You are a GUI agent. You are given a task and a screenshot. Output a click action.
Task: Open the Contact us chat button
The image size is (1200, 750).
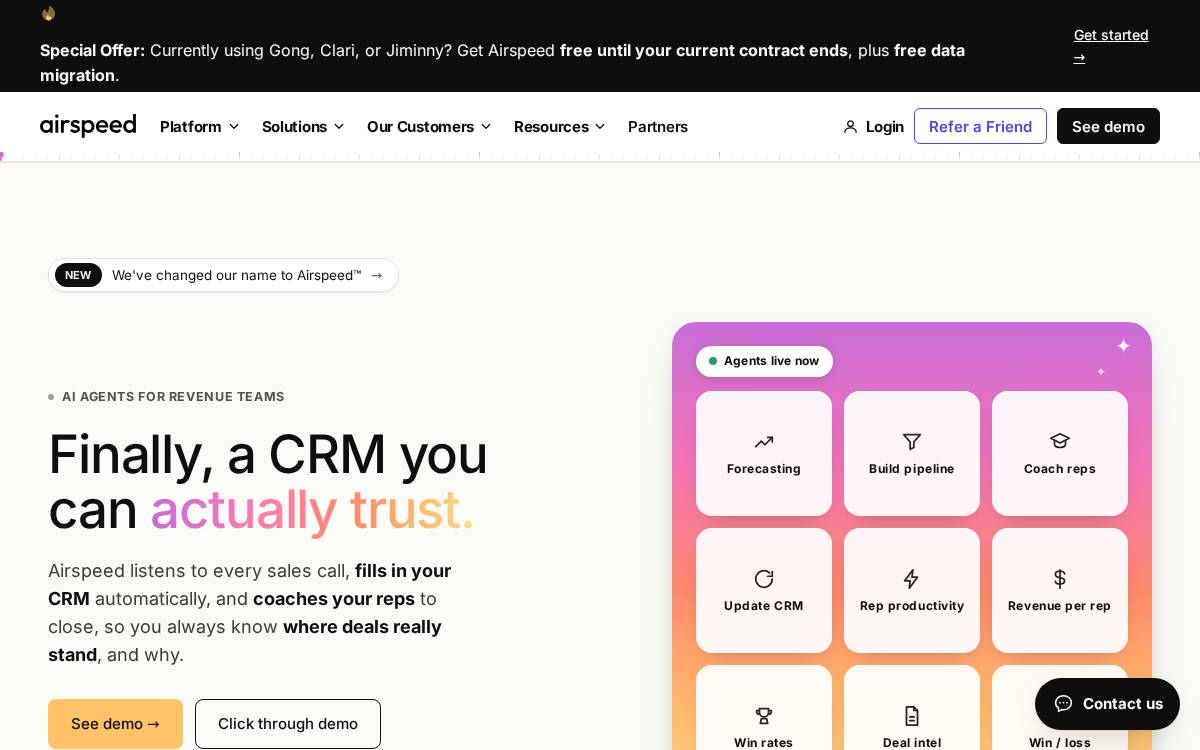[1107, 704]
